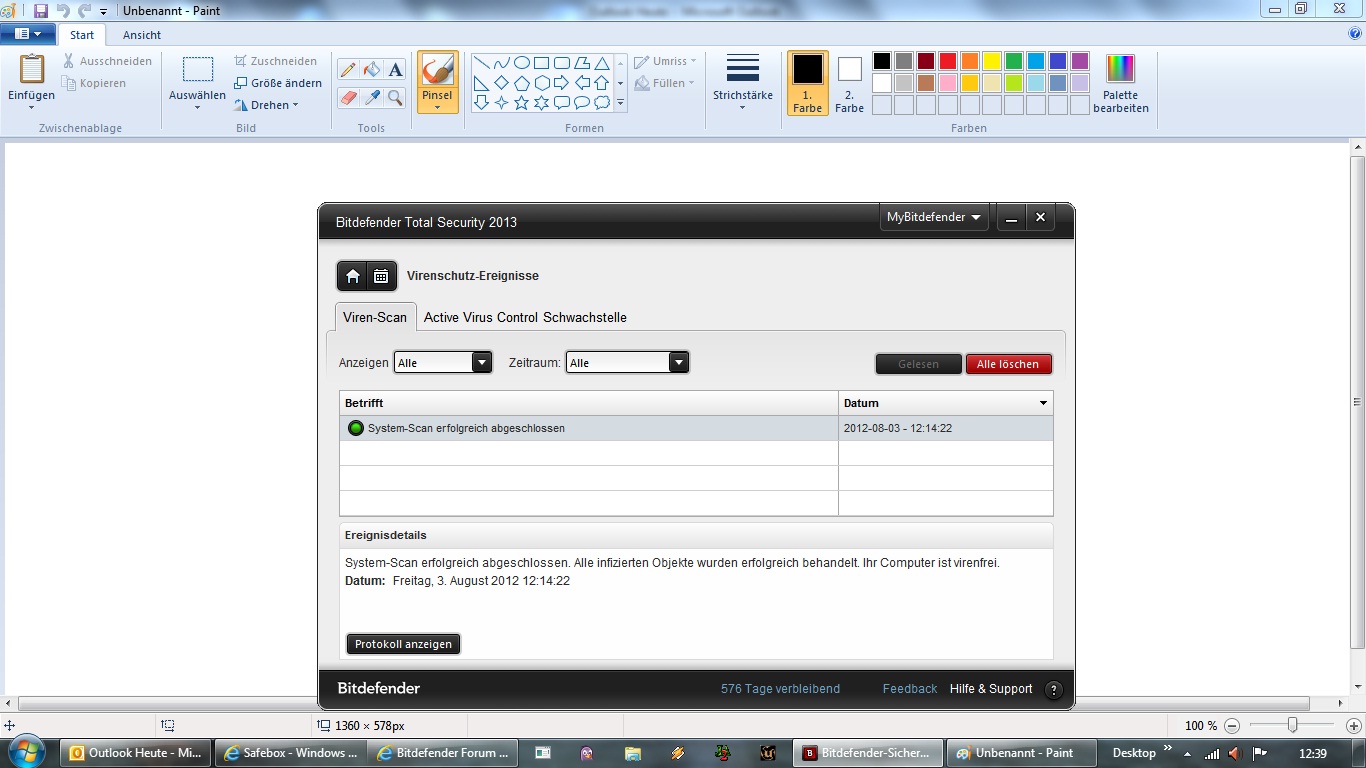Click Größe ändern in the Bild group

point(278,83)
